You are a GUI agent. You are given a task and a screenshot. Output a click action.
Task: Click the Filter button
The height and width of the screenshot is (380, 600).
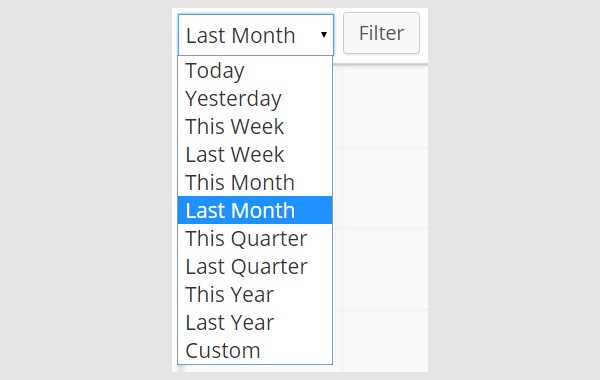point(381,33)
